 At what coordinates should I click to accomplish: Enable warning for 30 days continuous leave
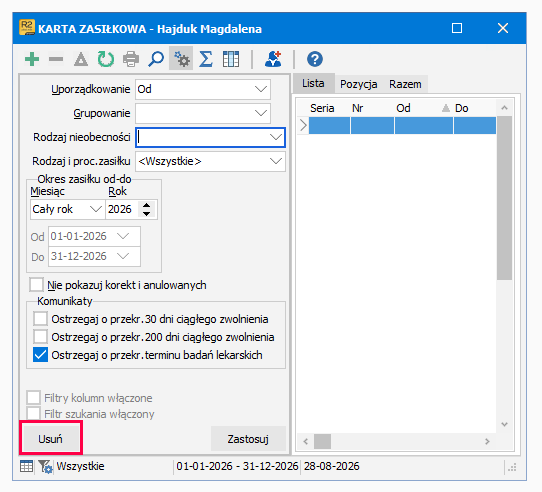tap(40, 318)
